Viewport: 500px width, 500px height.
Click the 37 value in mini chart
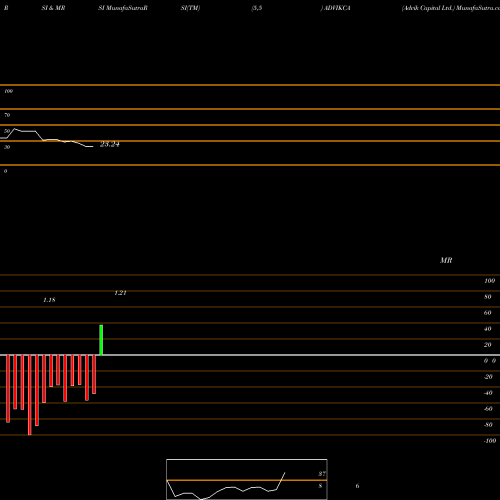click(322, 474)
